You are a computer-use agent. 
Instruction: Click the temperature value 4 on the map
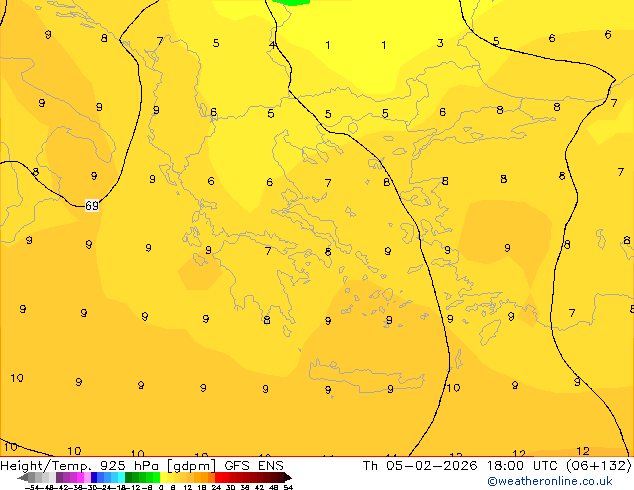[273, 44]
